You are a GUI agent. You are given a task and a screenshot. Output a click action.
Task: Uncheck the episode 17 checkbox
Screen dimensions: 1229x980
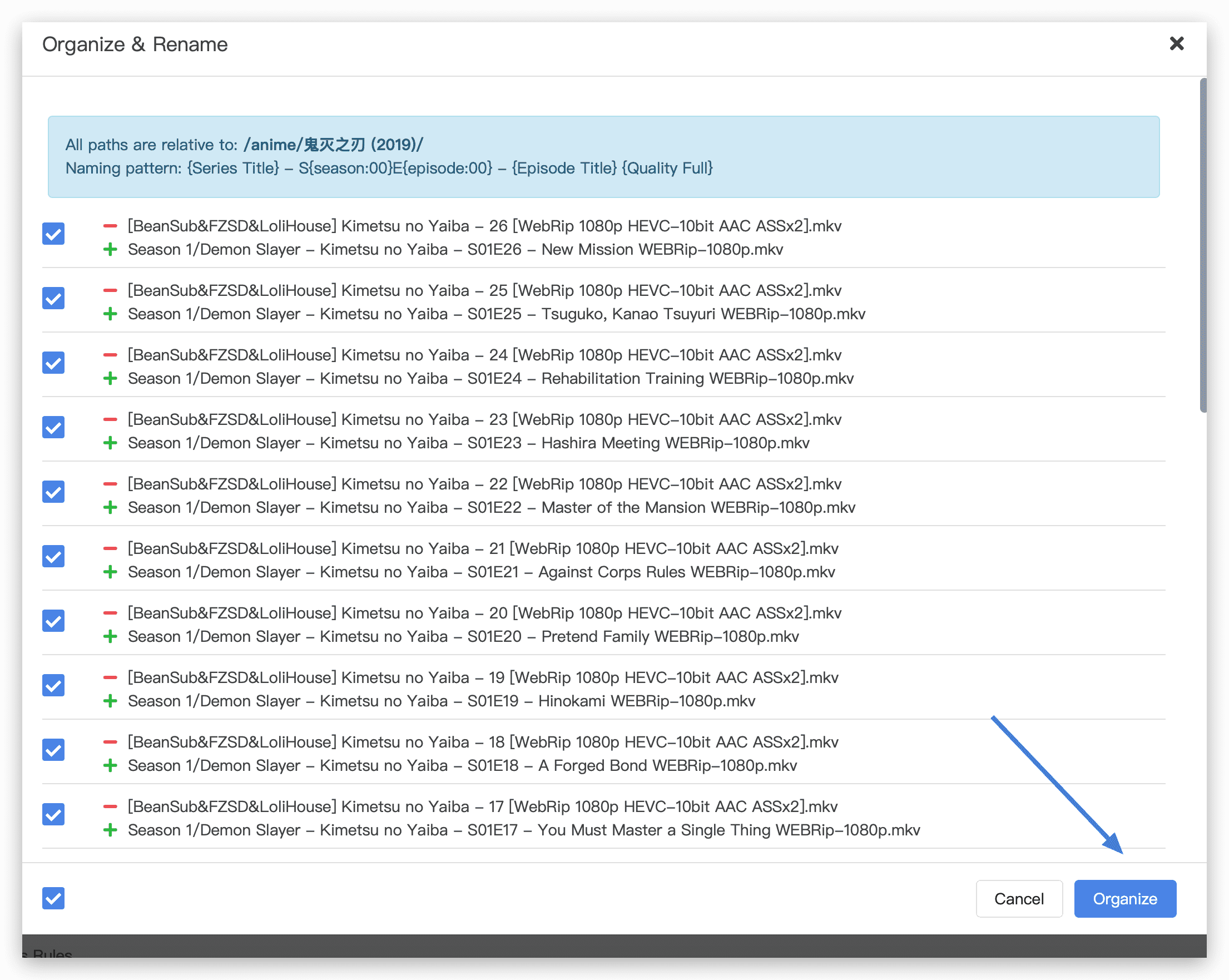click(53, 814)
